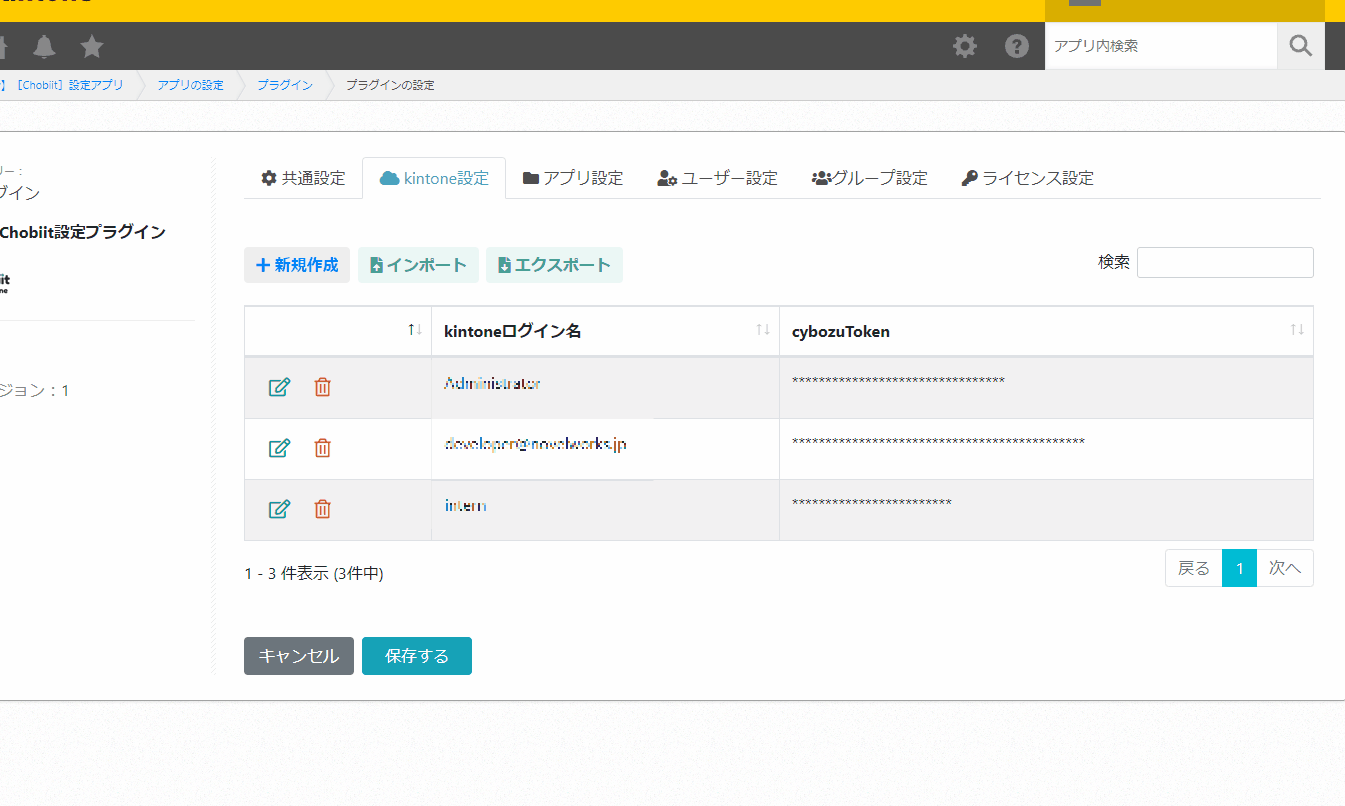
Task: Open the help question mark icon
Action: (x=1017, y=46)
